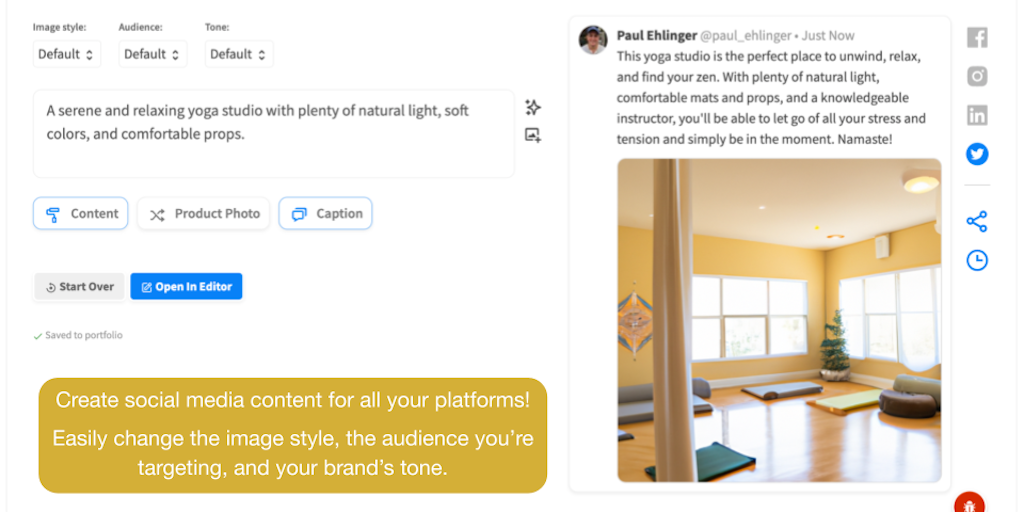Click the Open In Editor button
The height and width of the screenshot is (512, 1024).
click(187, 287)
